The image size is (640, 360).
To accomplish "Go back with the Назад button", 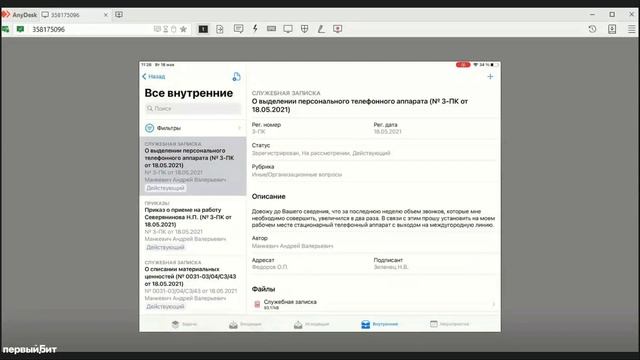I will pos(153,76).
